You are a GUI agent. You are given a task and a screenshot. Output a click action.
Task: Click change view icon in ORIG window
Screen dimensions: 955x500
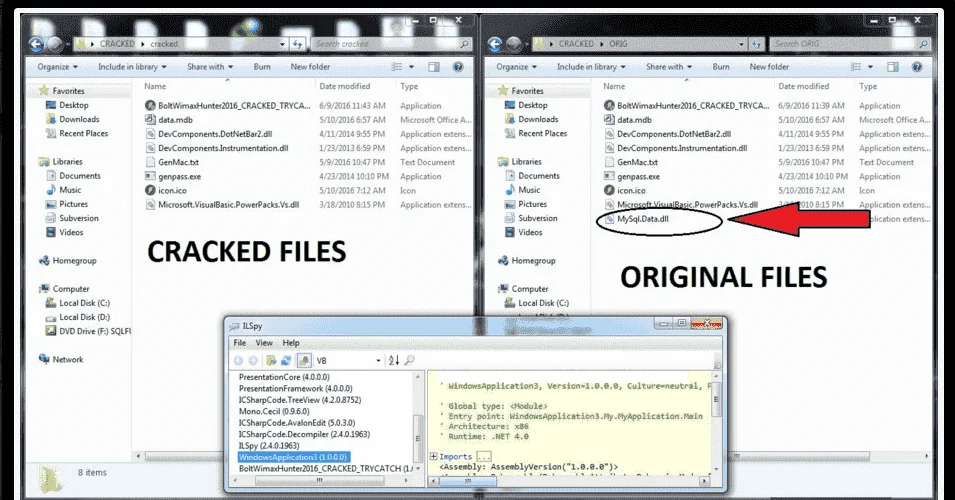point(856,66)
